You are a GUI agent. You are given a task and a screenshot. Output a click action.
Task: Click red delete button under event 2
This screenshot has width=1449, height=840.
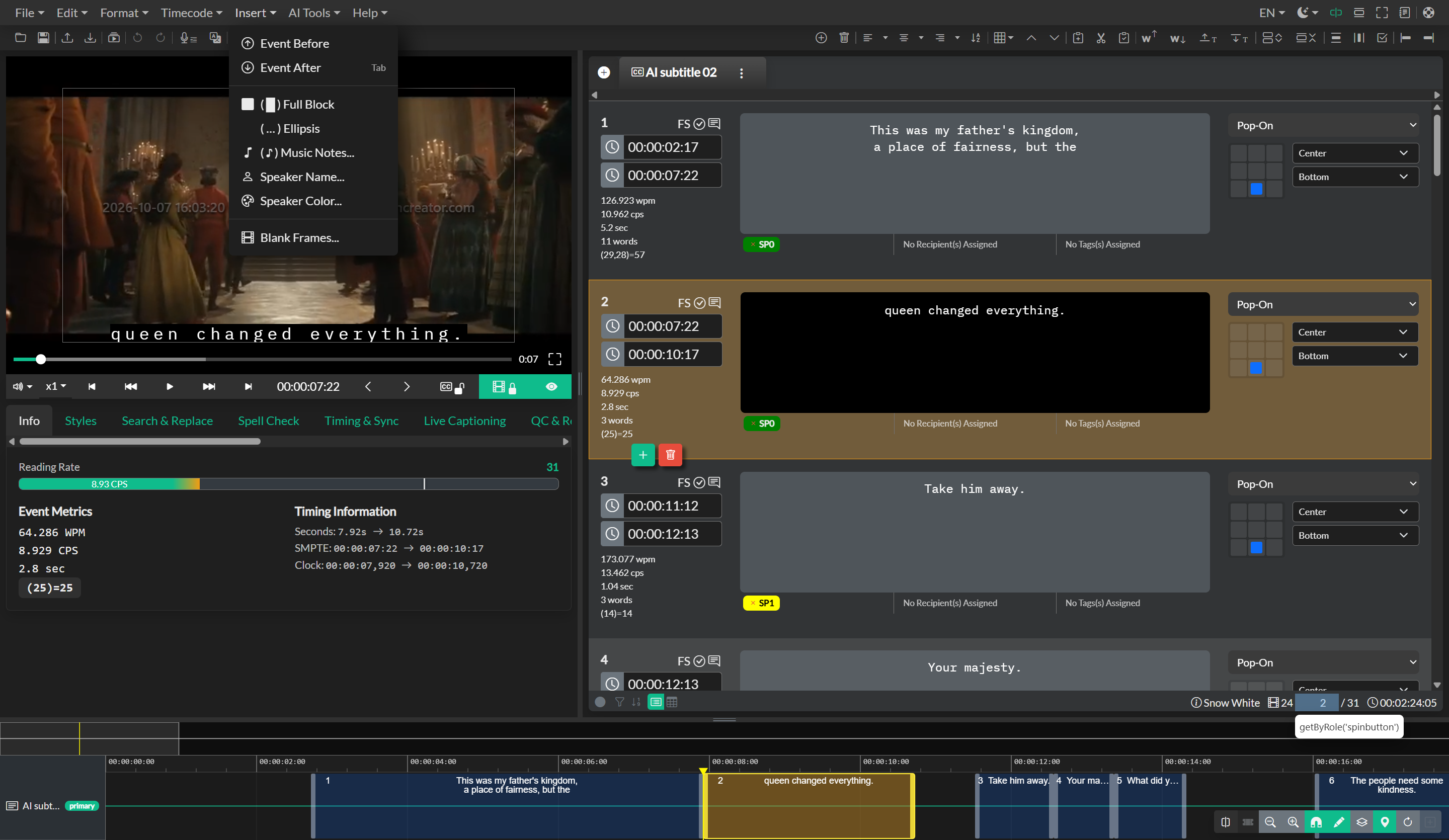(x=670, y=455)
